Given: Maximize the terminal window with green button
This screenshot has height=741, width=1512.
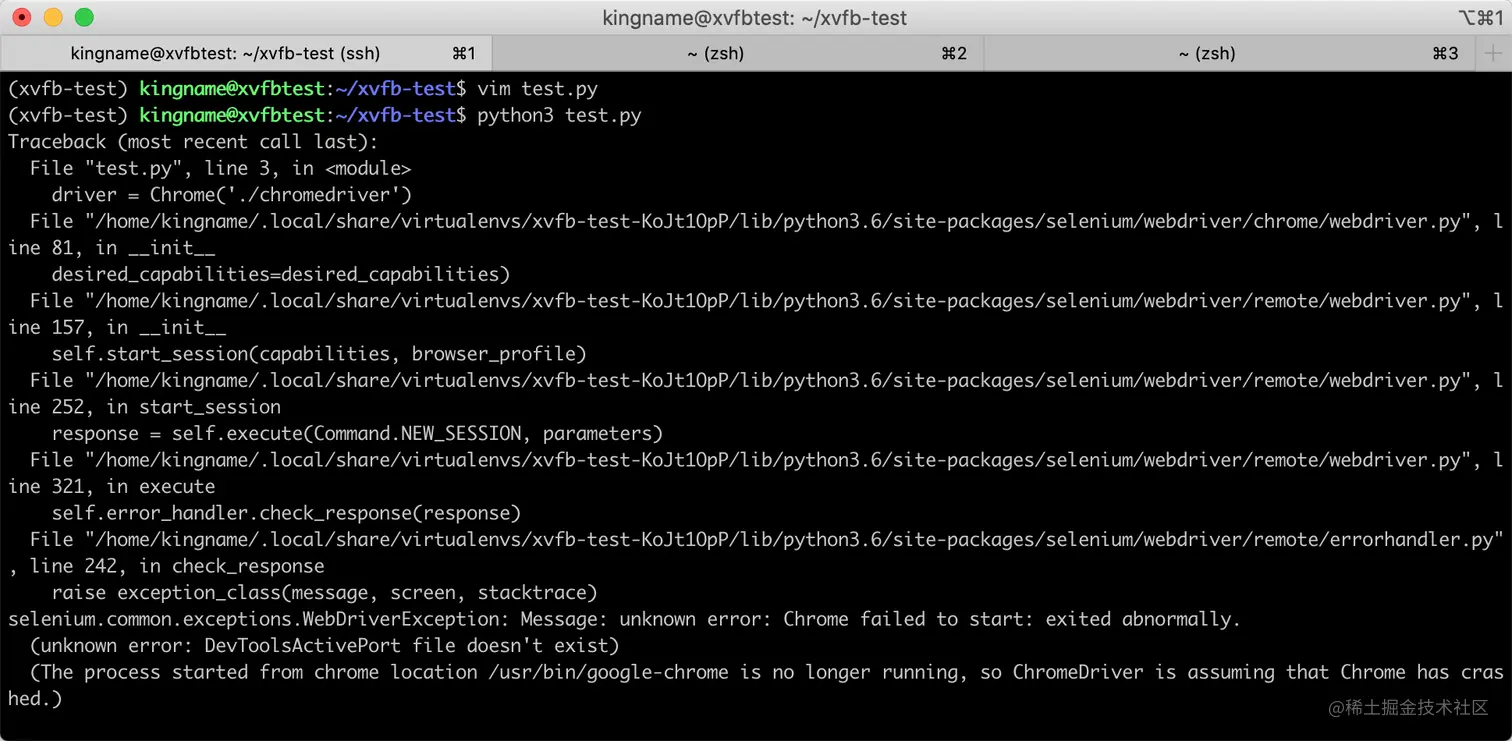Looking at the screenshot, I should (84, 17).
